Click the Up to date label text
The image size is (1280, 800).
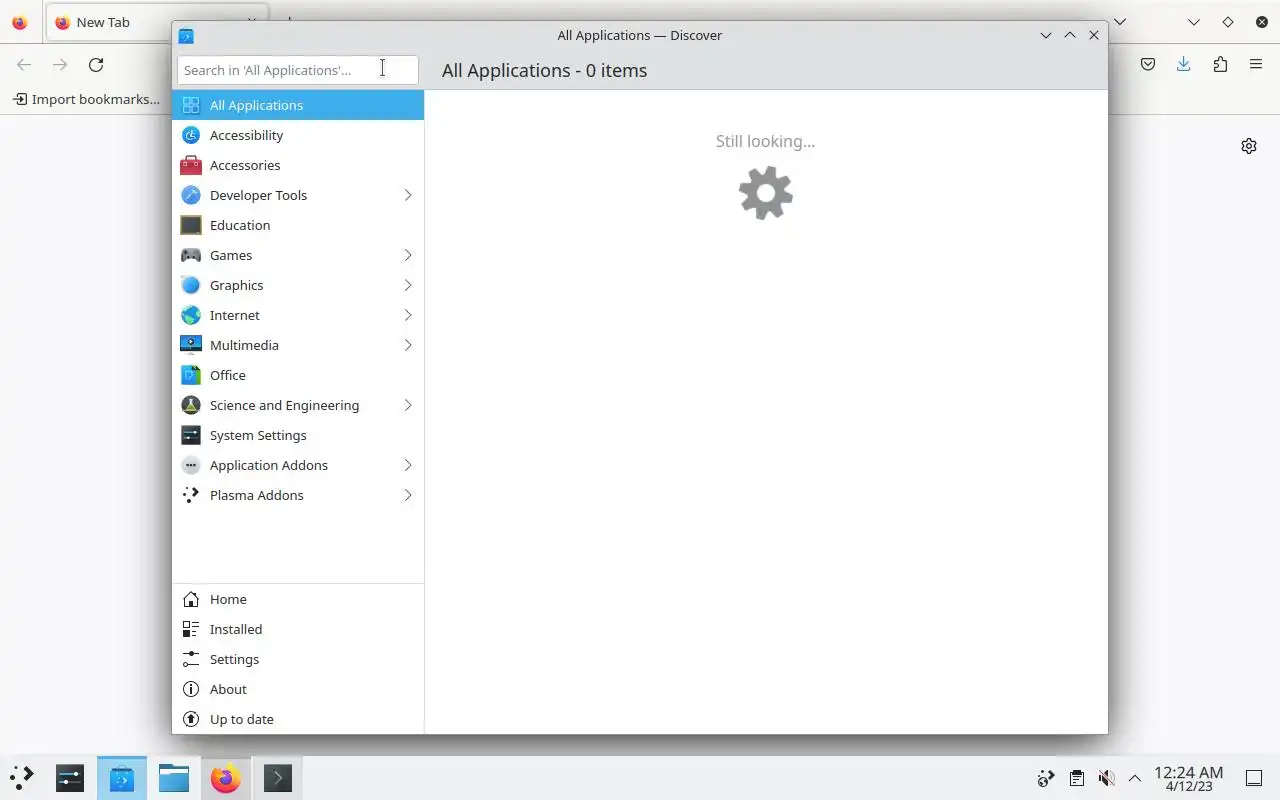[x=242, y=719]
